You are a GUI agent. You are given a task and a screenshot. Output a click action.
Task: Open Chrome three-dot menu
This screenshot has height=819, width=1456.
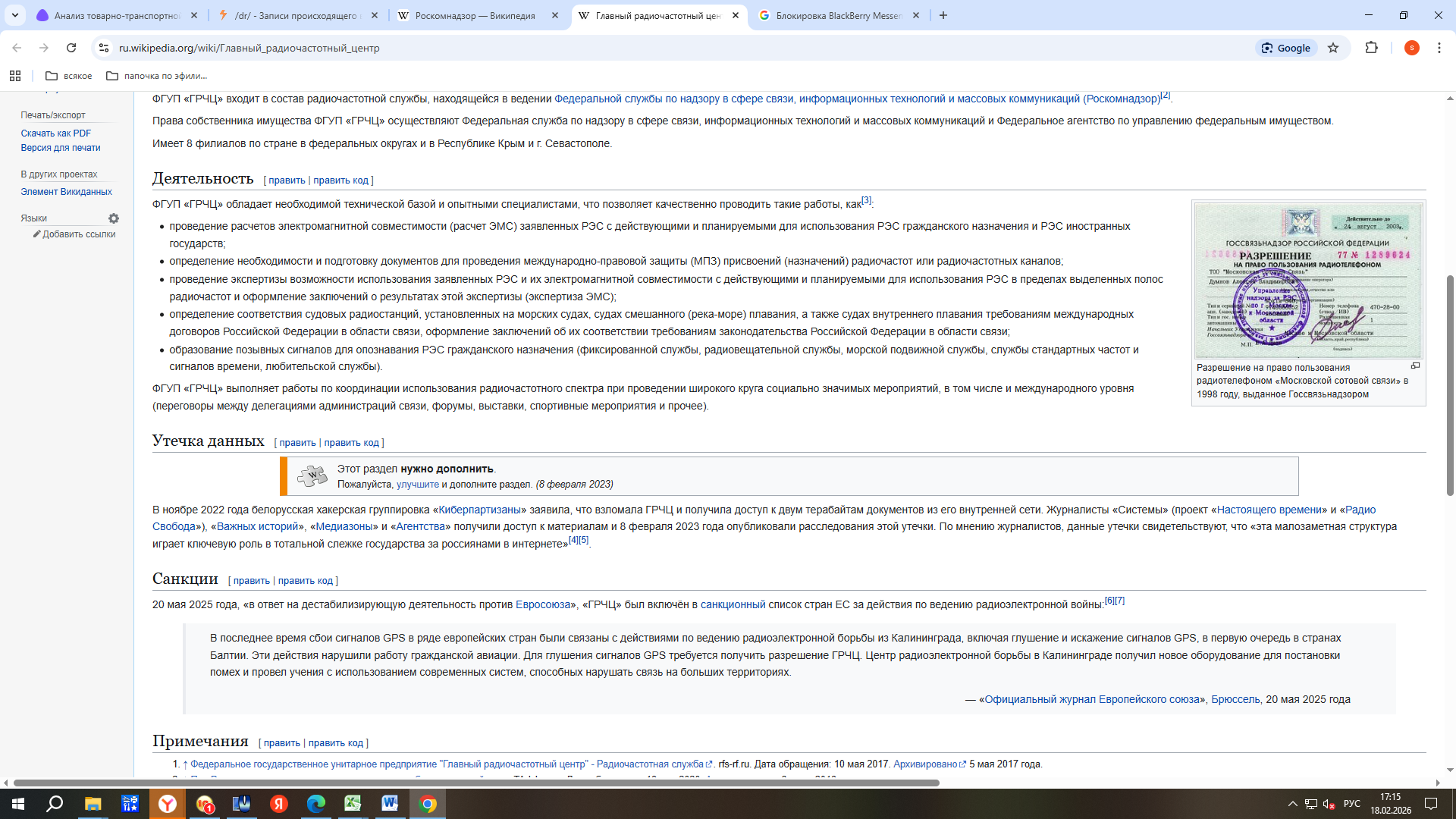coord(1439,48)
